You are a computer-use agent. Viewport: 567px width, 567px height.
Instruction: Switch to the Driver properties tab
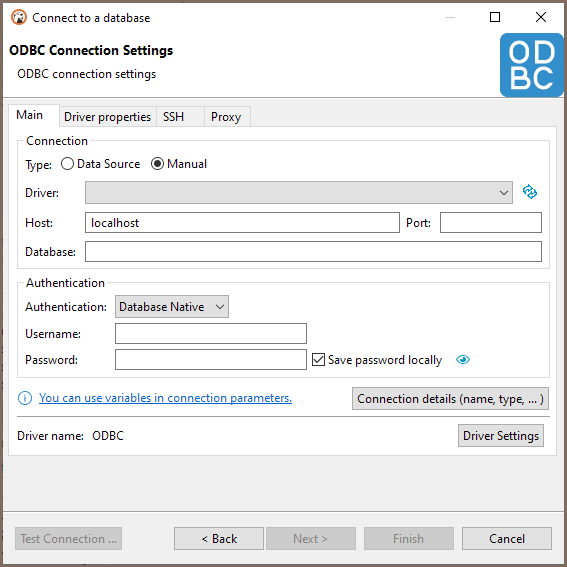pos(107,117)
